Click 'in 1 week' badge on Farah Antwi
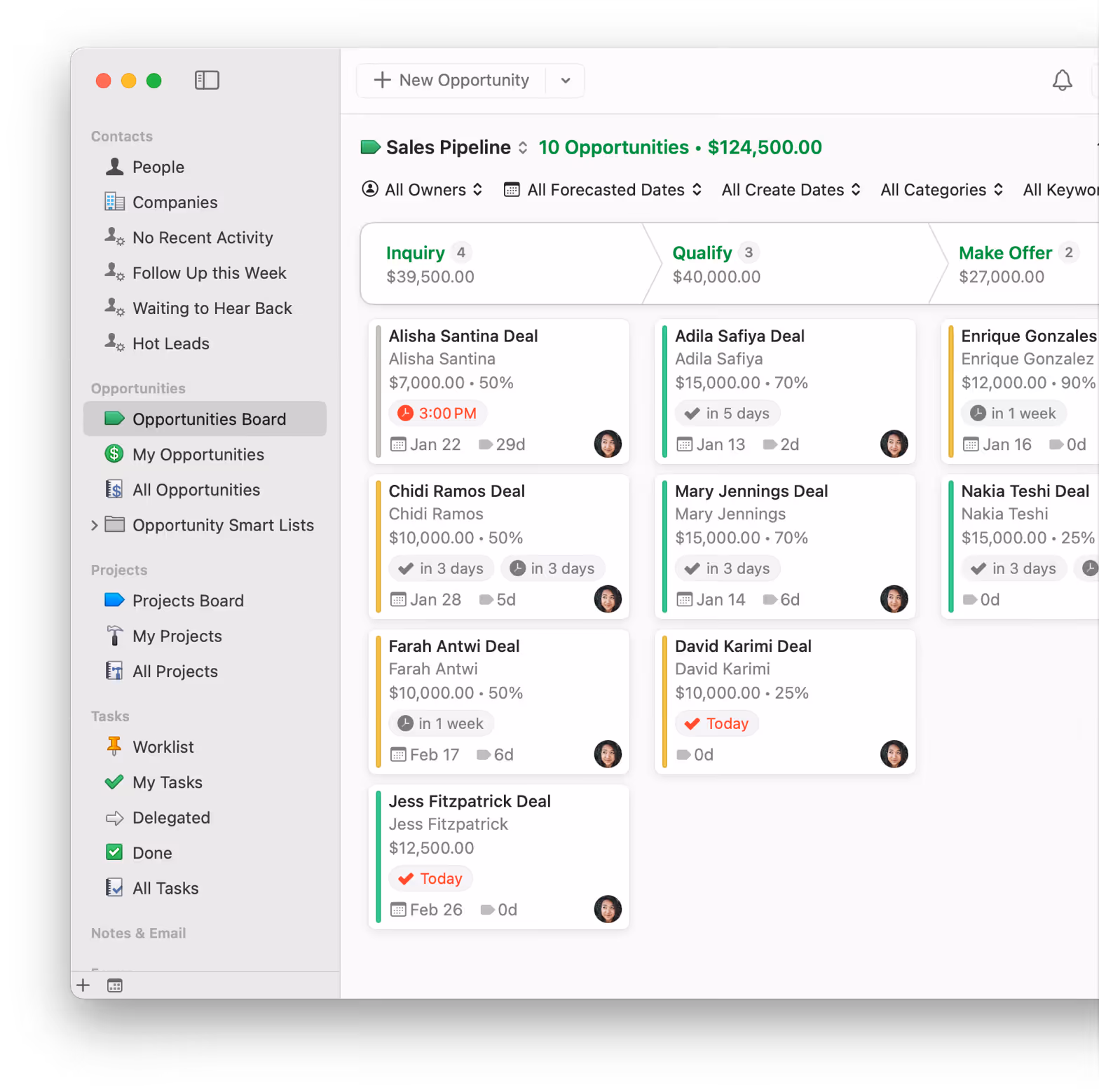This screenshot has width=1099, height=1092. [x=442, y=723]
